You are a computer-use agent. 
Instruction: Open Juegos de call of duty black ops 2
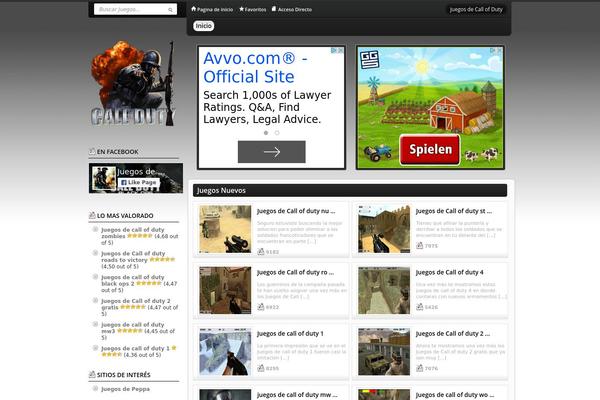[132, 281]
